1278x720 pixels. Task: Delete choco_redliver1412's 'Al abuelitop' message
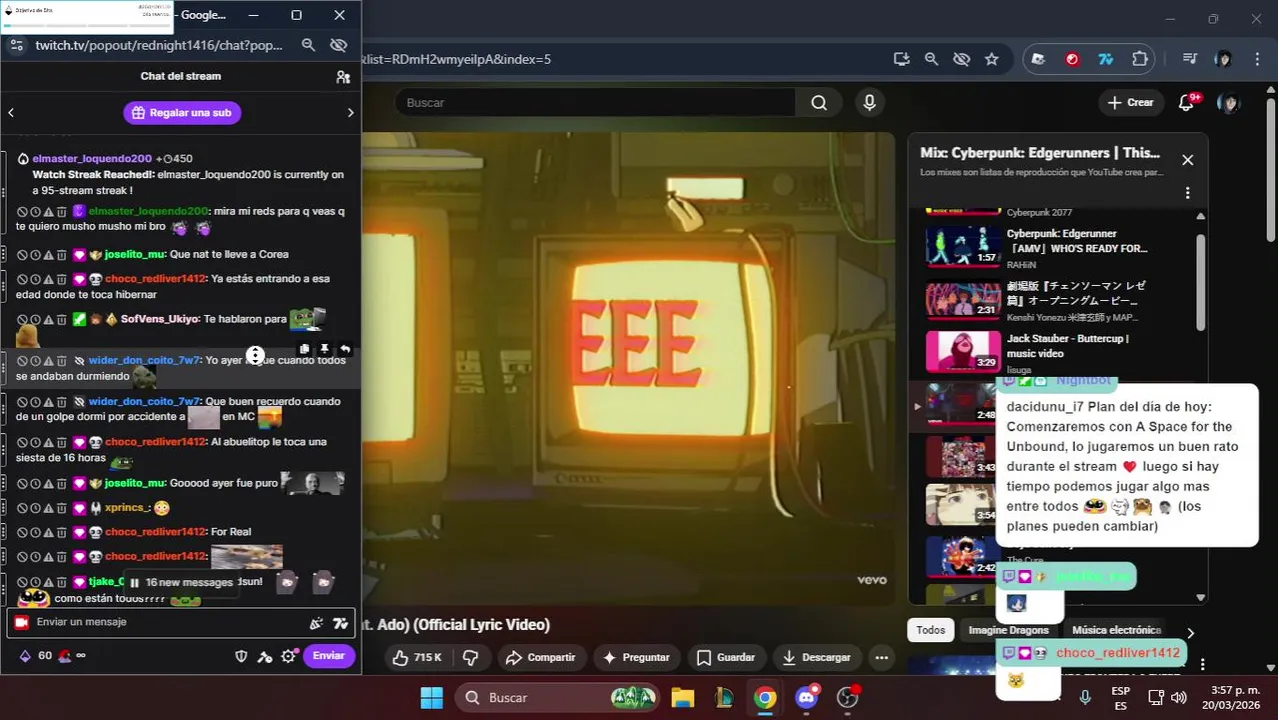tap(61, 443)
